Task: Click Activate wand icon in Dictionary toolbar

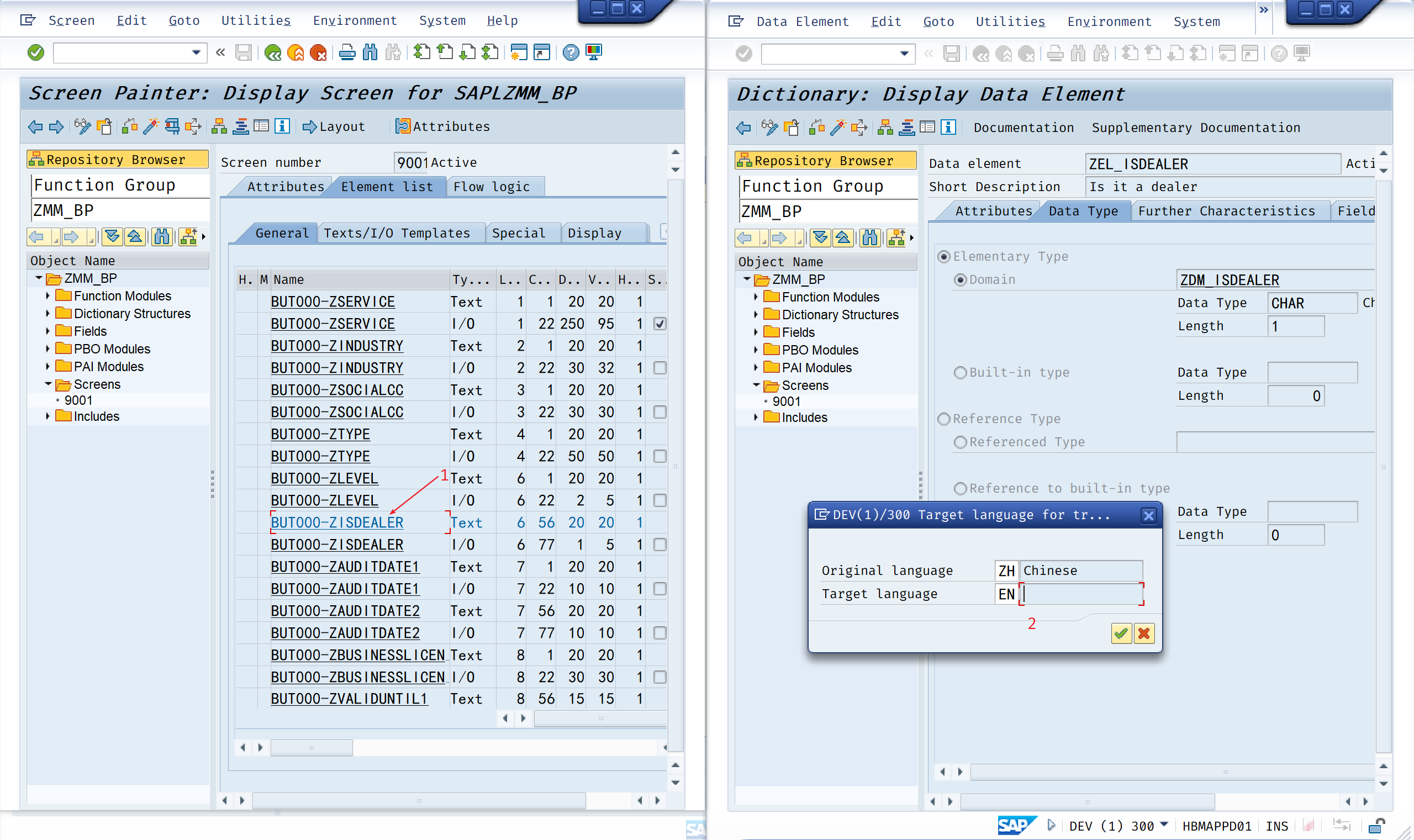Action: [x=838, y=128]
